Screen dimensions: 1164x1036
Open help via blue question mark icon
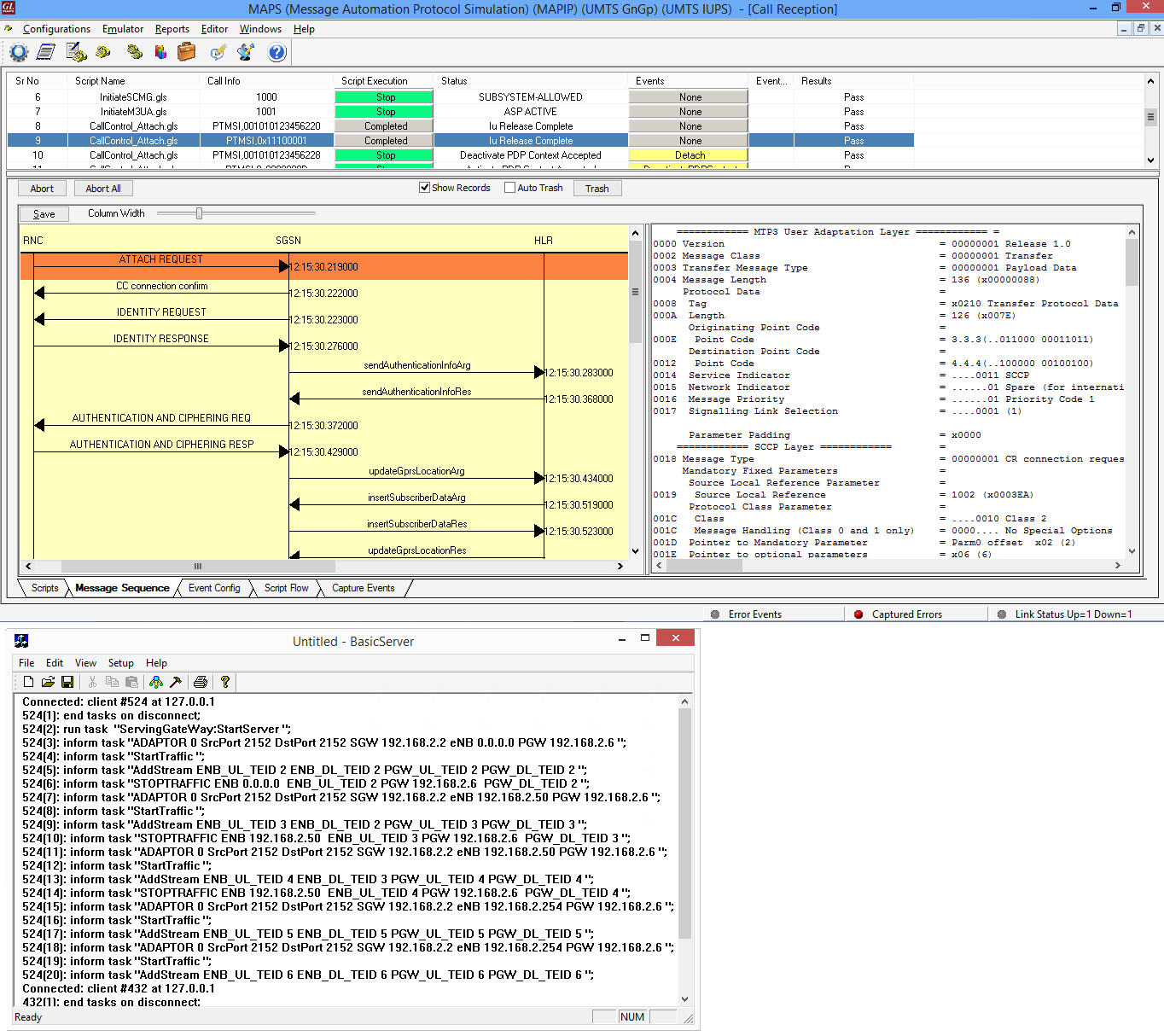[276, 53]
